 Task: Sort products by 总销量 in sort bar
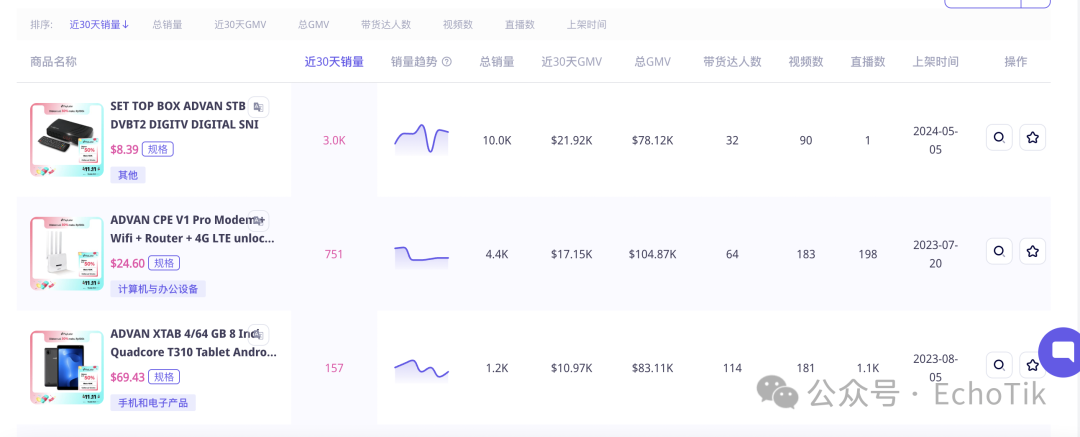tap(167, 24)
